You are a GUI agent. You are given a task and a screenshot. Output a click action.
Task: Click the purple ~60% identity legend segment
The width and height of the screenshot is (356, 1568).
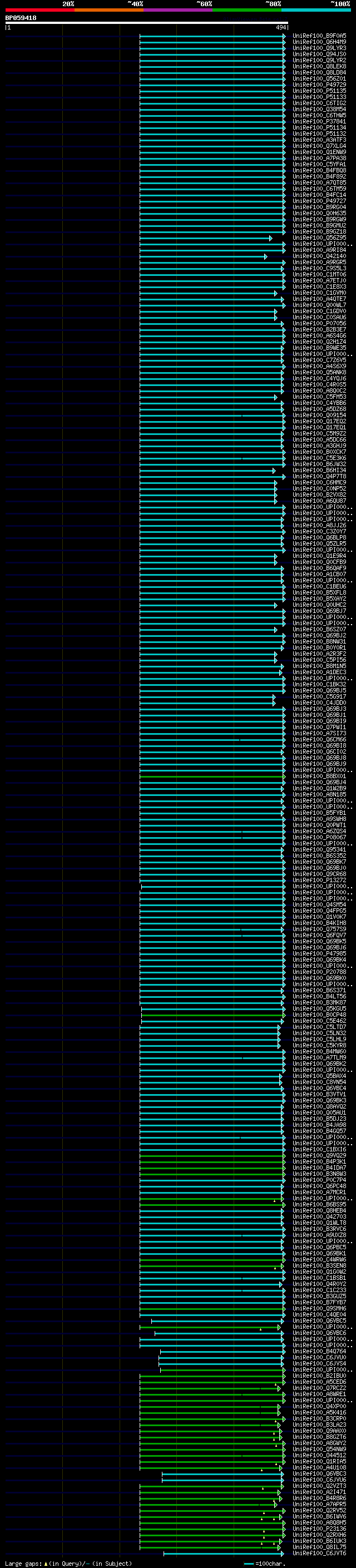pyautogui.click(x=177, y=10)
